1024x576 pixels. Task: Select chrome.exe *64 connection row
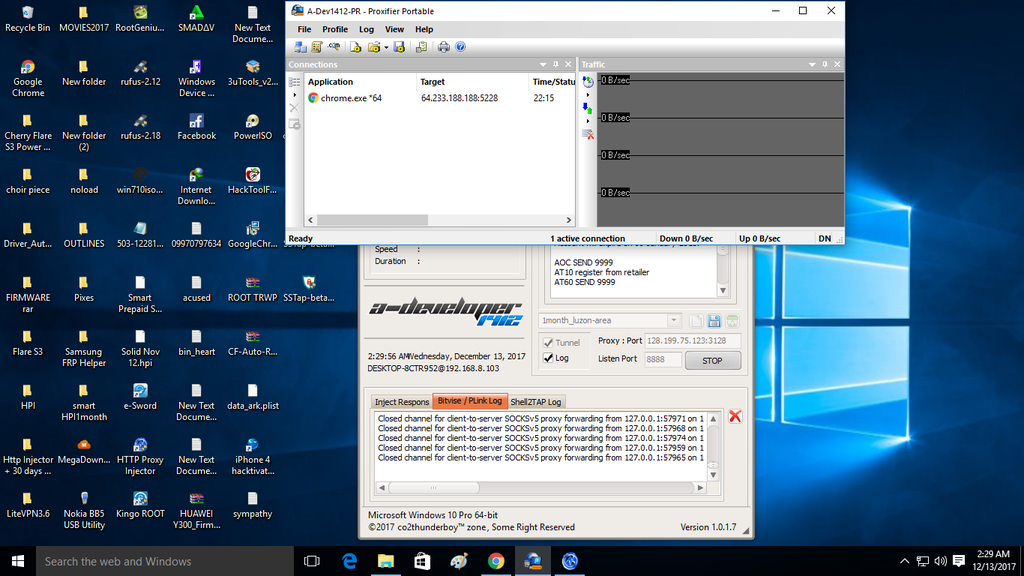pyautogui.click(x=440, y=98)
